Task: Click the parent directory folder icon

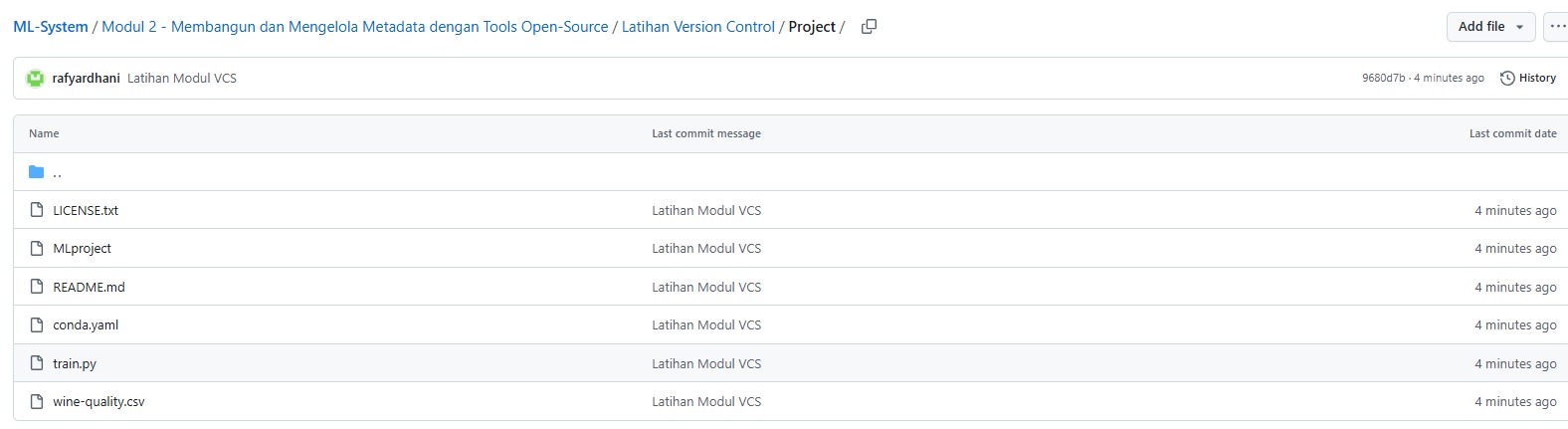Action: 37,172
